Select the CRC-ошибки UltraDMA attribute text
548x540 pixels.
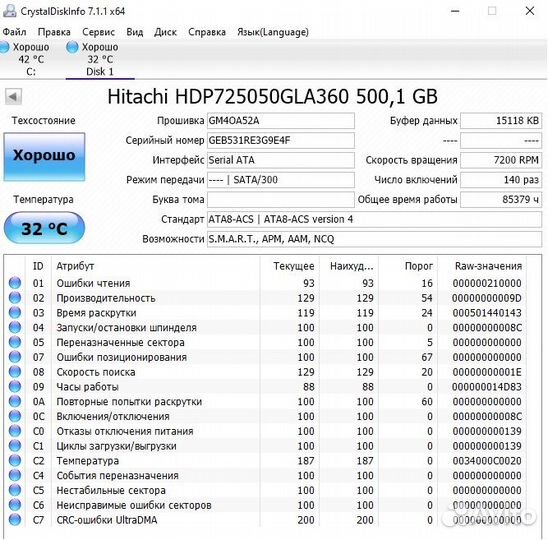[107, 520]
